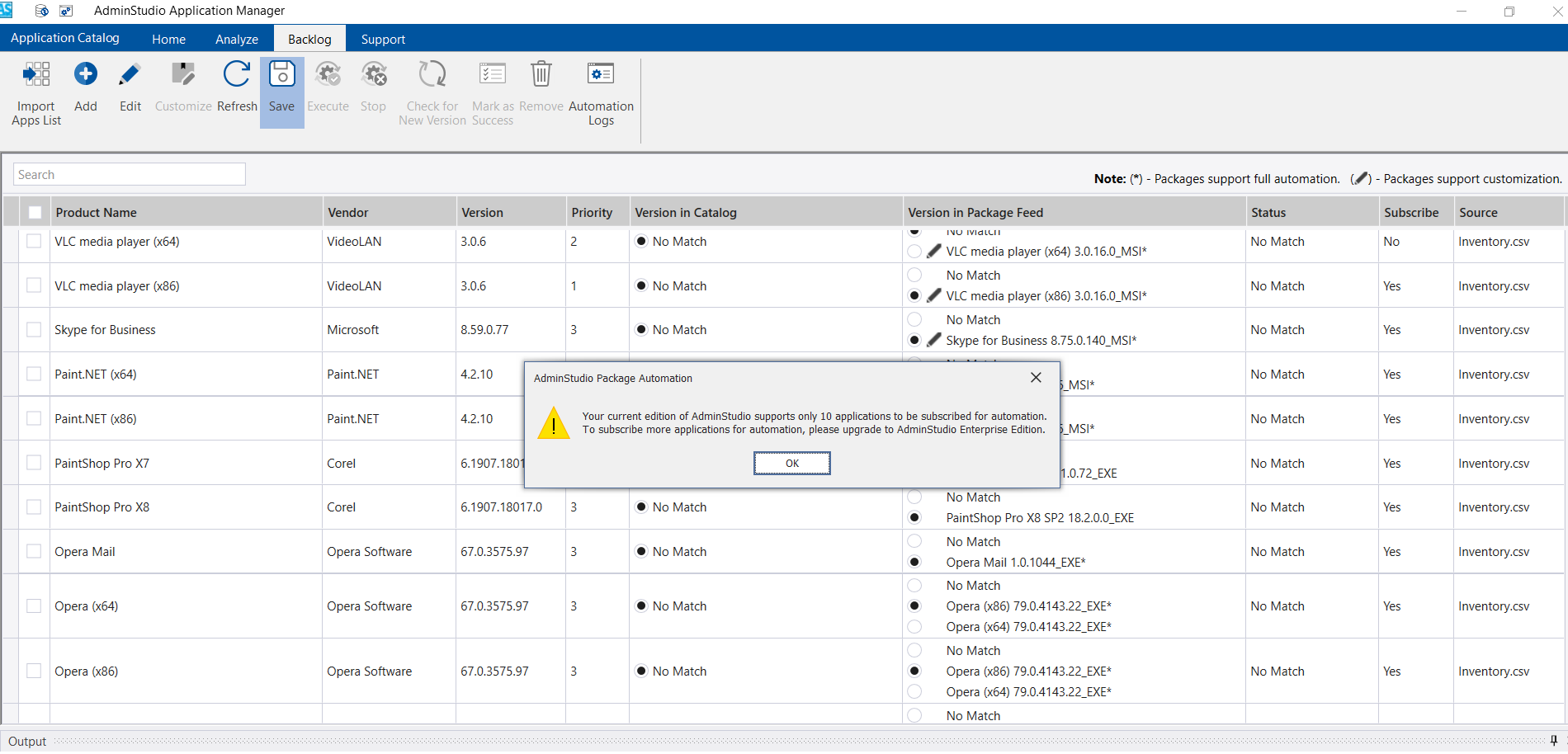Check the Opera Mail row

pos(34,552)
